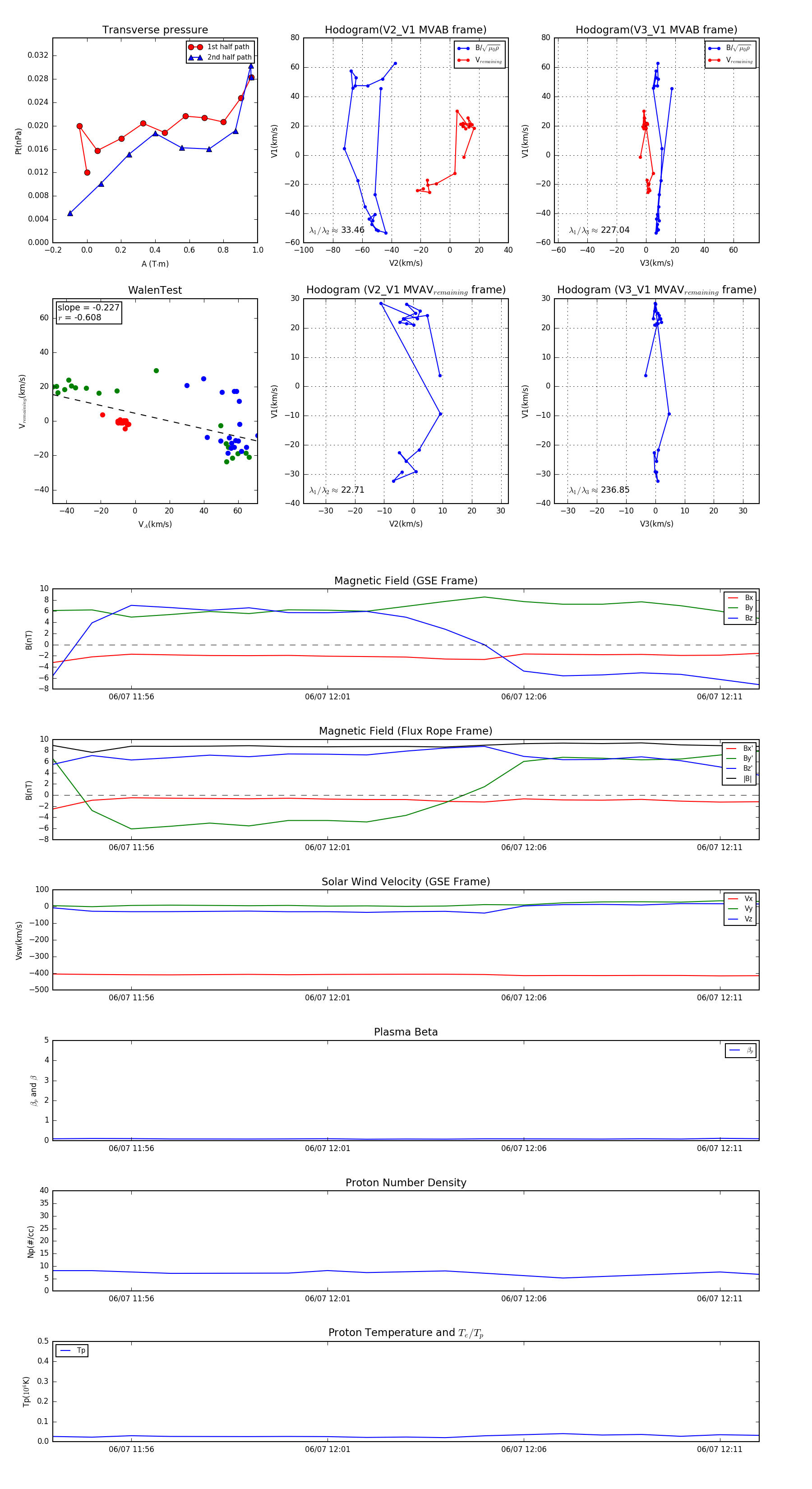Click the "Proton Number Density" title
The image size is (812, 1489).
(x=406, y=1183)
